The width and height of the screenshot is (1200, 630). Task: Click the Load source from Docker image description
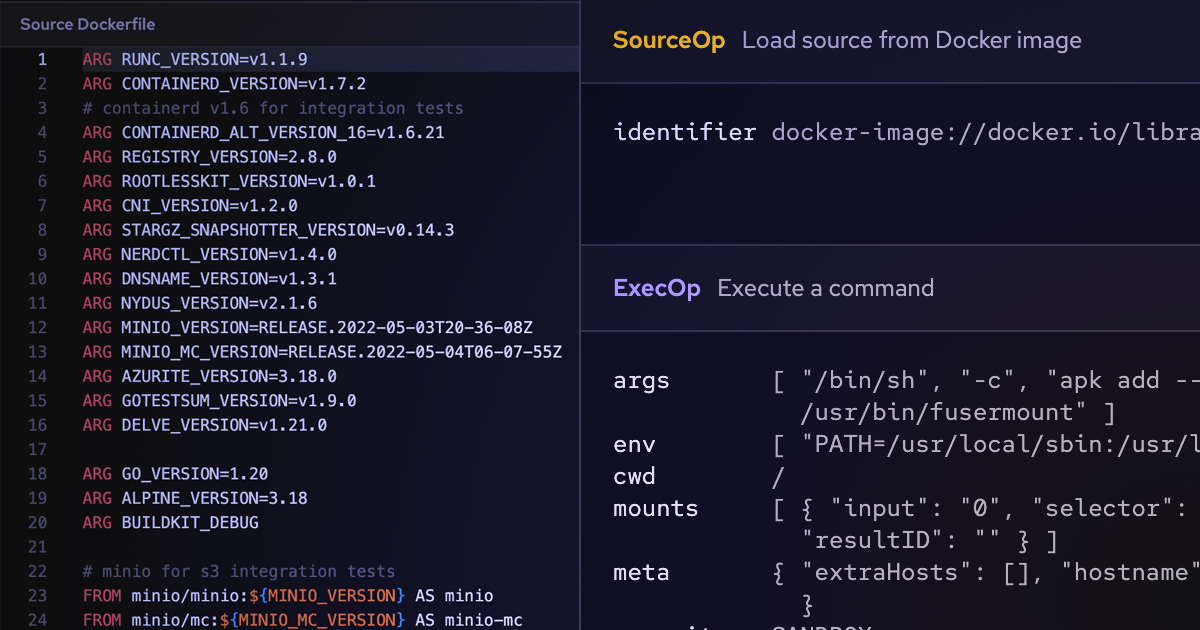(911, 40)
